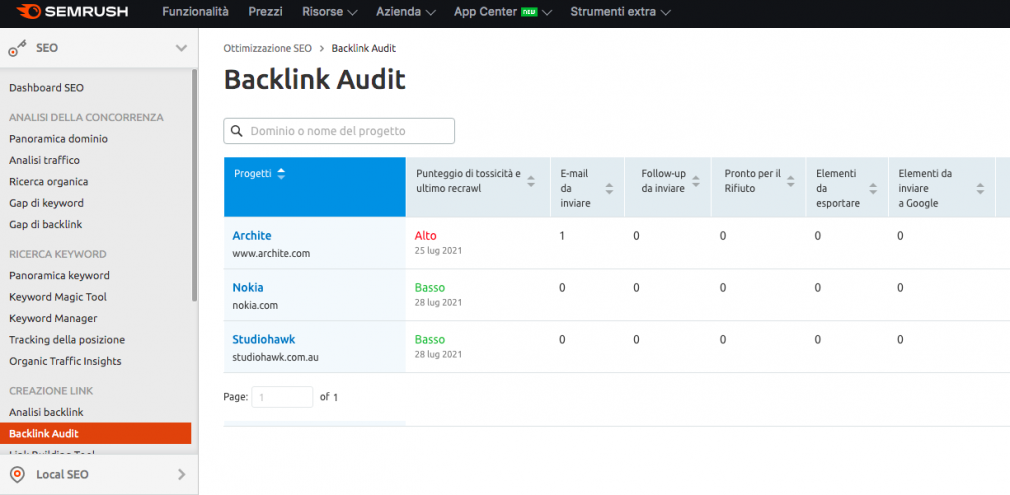Click the SEO key icon in sidebar
The image size is (1010, 495).
click(x=17, y=48)
